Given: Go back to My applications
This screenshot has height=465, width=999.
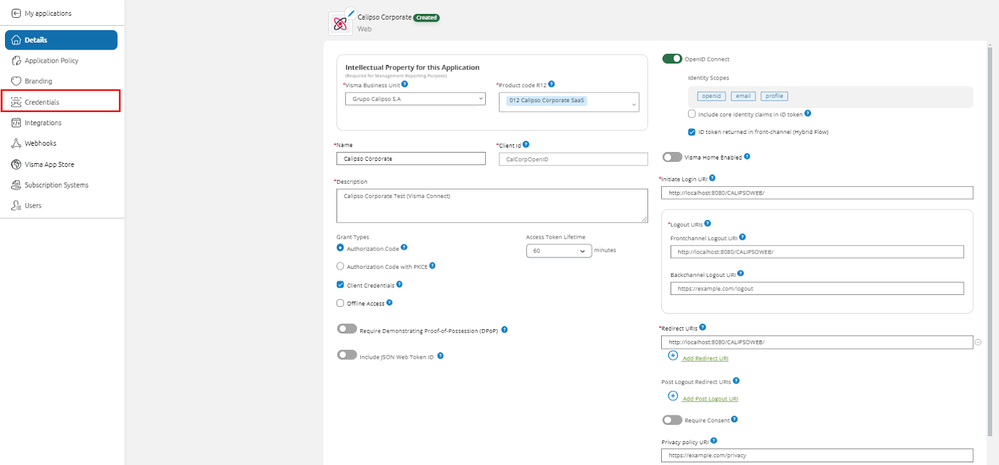Looking at the screenshot, I should (42, 13).
